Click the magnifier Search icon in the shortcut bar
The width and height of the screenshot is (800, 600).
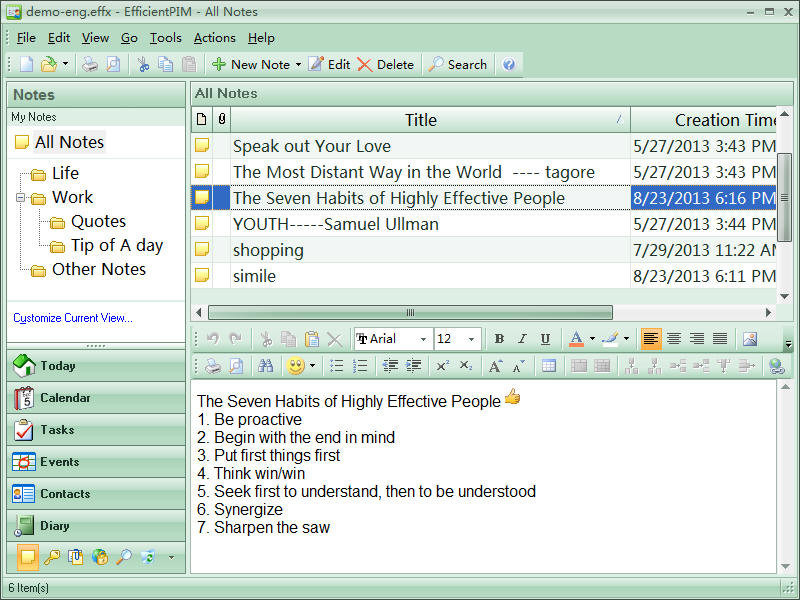pyautogui.click(x=124, y=557)
